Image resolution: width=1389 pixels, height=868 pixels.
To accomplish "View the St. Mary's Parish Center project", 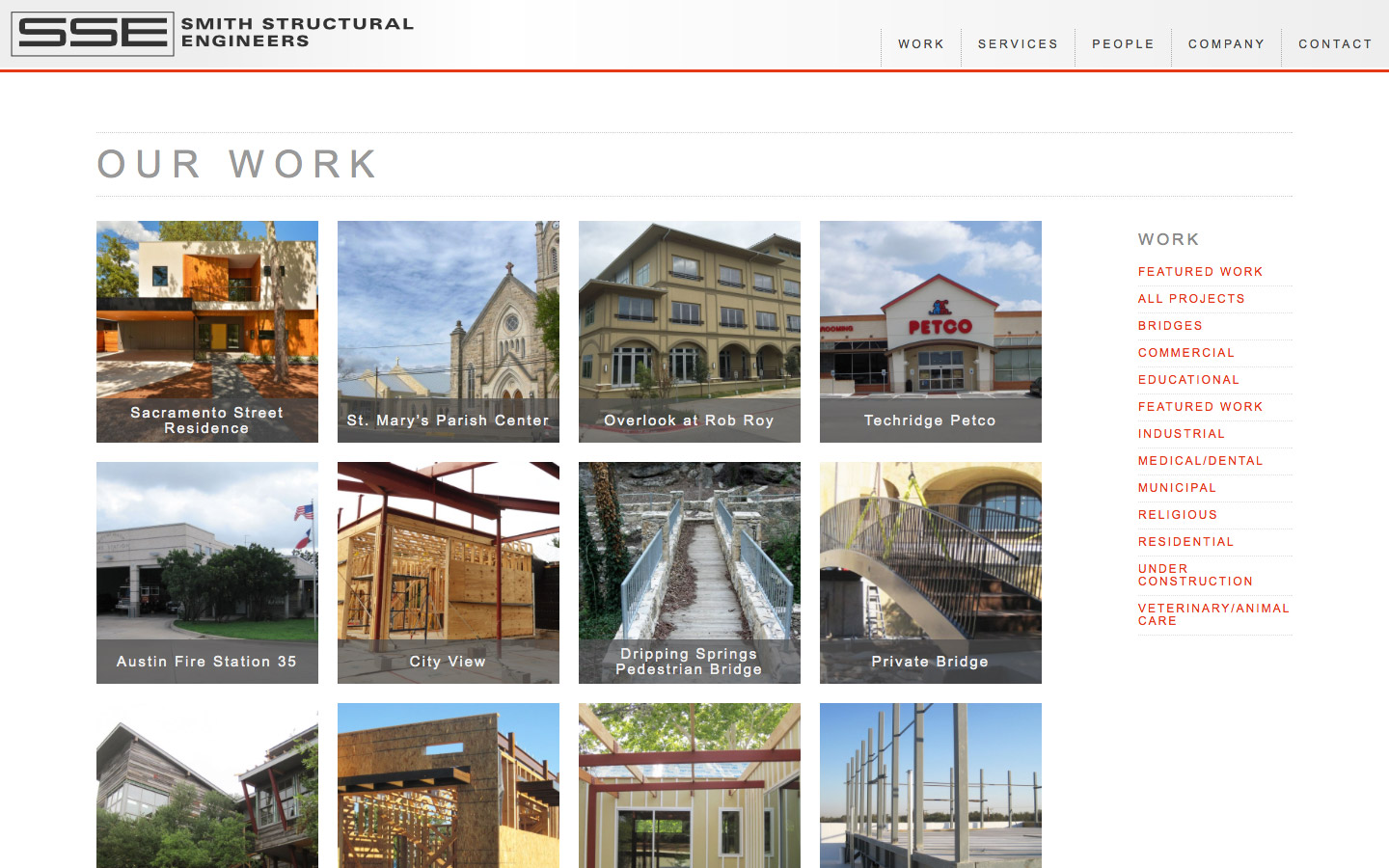I will 449,332.
